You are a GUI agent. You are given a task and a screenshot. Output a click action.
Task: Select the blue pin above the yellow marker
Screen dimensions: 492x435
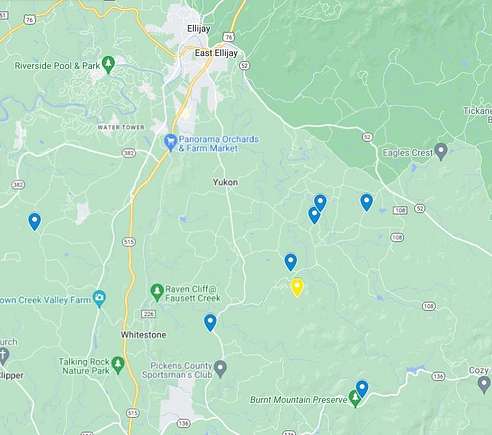point(291,262)
